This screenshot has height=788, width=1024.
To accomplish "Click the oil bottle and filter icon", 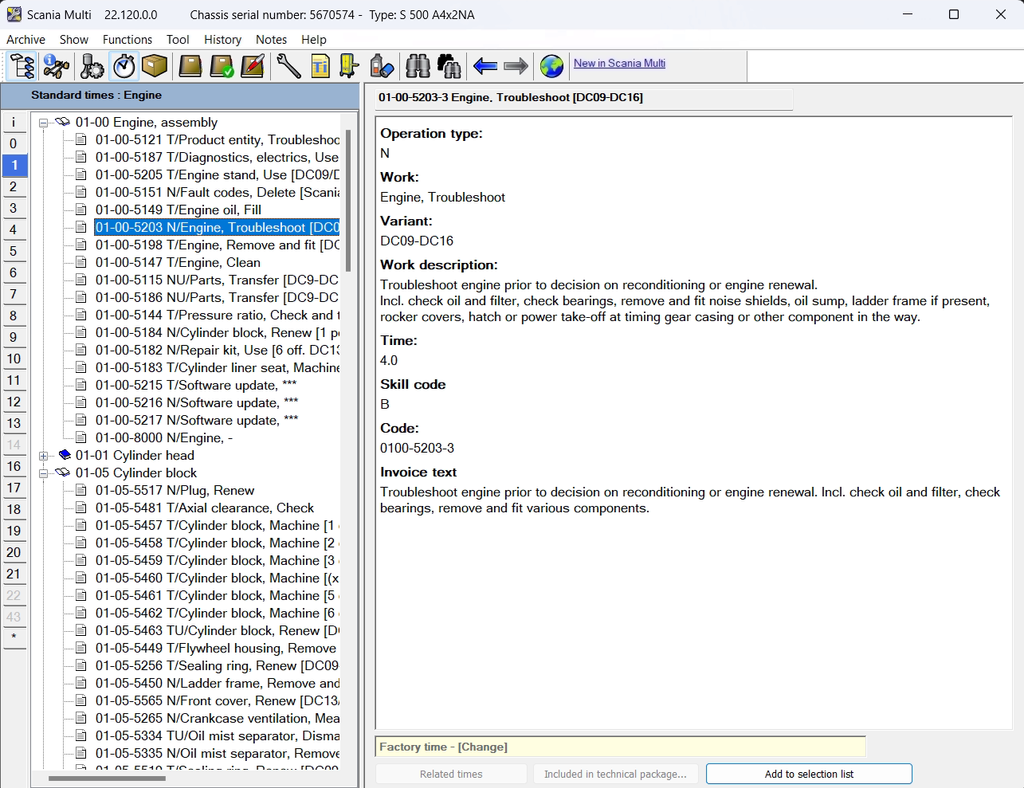I will coord(381,66).
